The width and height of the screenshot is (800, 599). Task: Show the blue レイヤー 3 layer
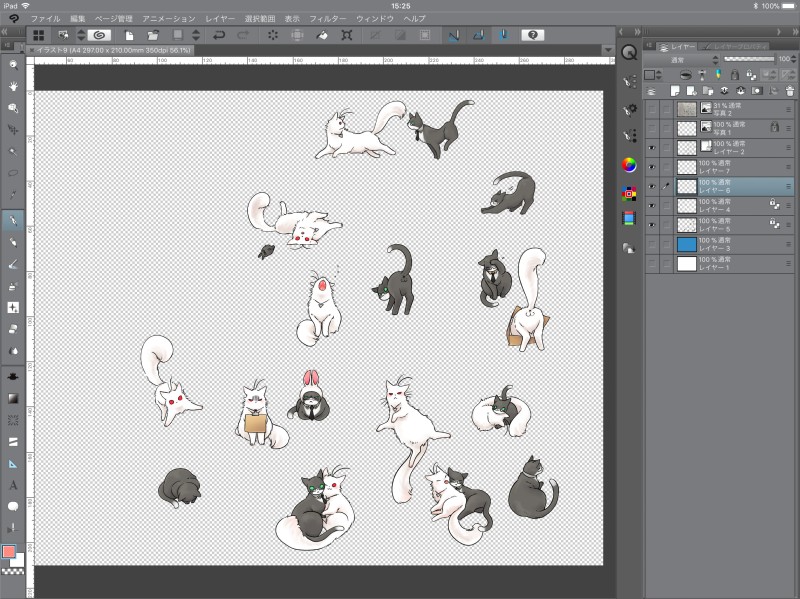tap(652, 244)
